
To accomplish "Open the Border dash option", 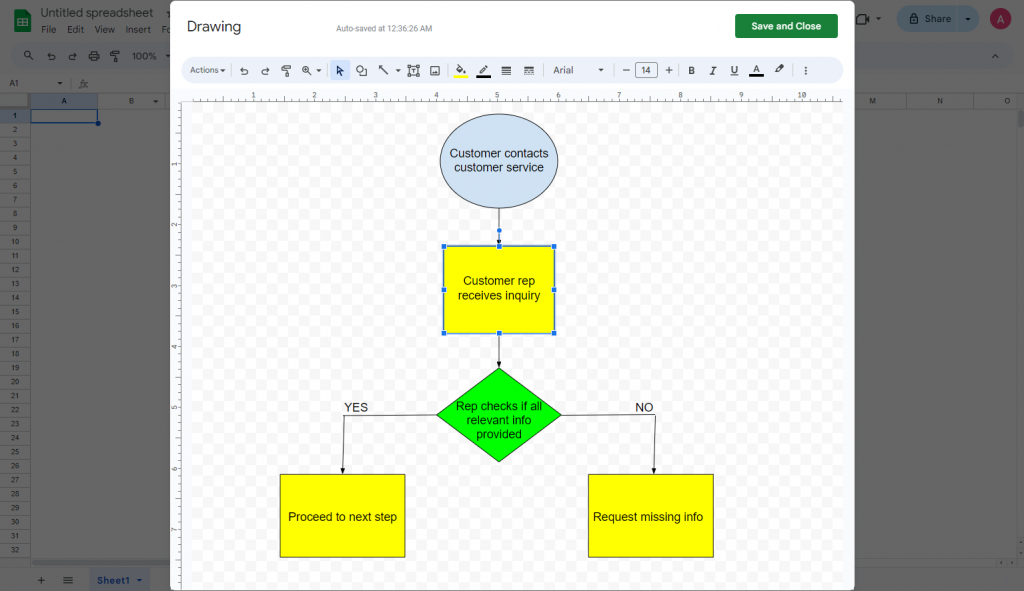I will [529, 71].
